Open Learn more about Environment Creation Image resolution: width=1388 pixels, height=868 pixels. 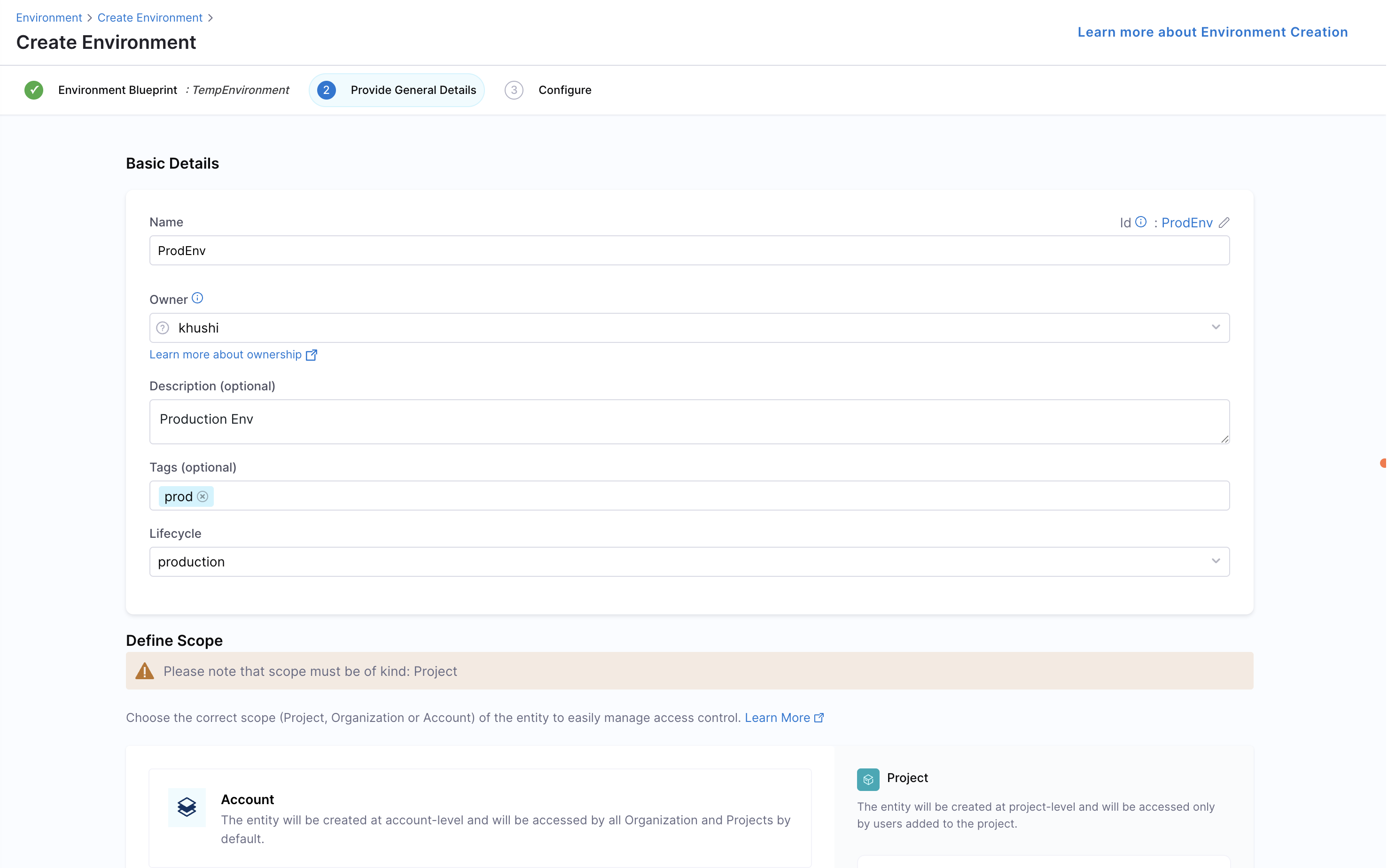pyautogui.click(x=1212, y=32)
